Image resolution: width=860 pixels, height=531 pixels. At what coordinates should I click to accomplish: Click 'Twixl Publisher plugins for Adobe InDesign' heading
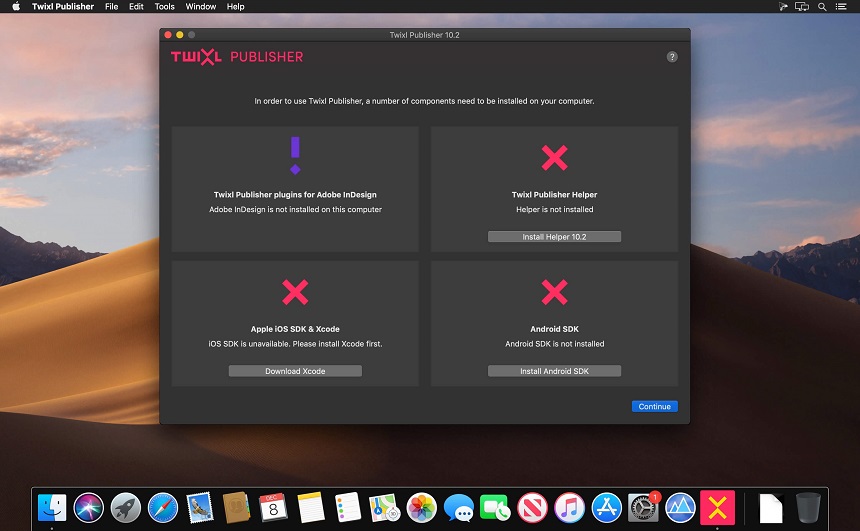tap(295, 195)
